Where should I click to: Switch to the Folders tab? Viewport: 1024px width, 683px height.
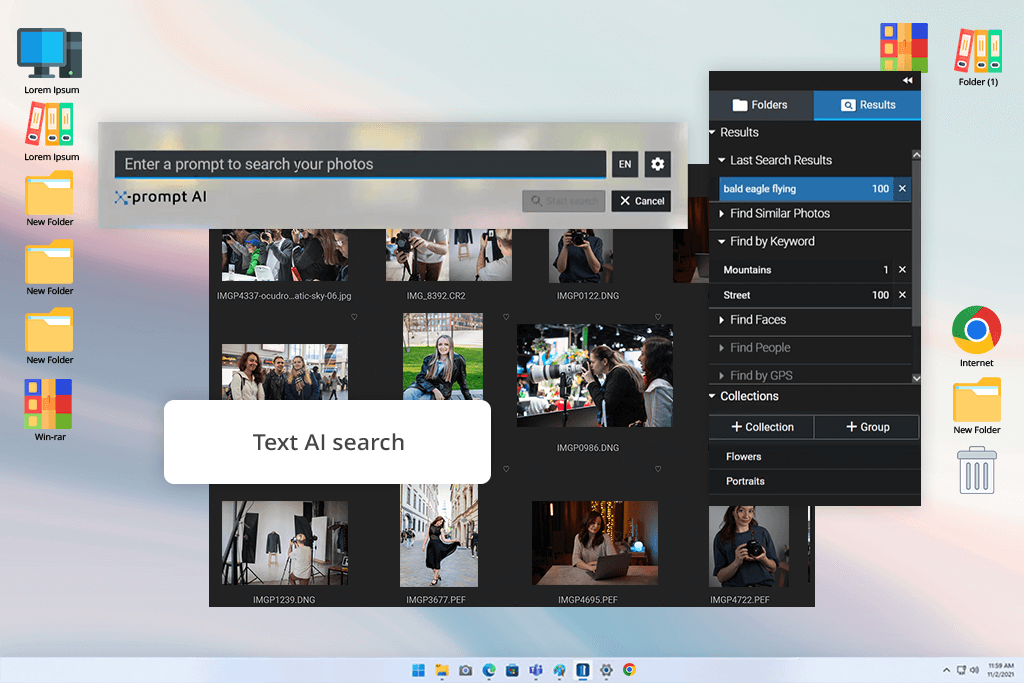pyautogui.click(x=761, y=105)
